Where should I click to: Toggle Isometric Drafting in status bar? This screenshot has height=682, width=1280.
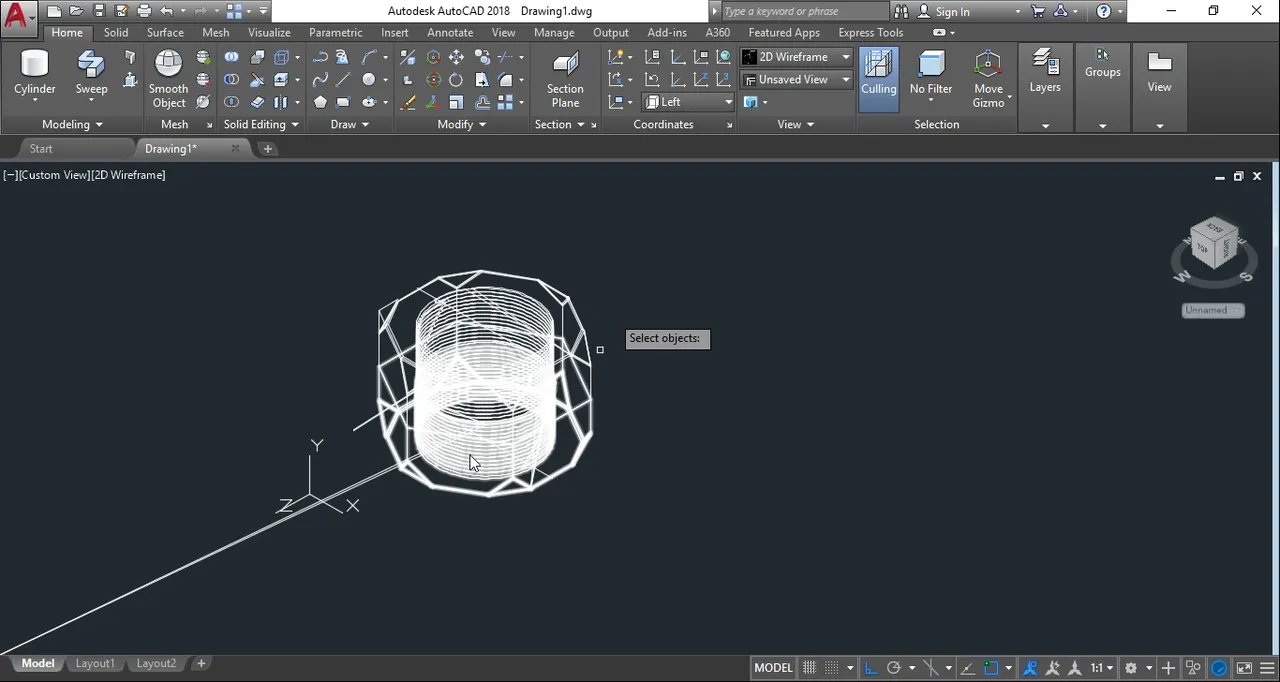pyautogui.click(x=930, y=668)
